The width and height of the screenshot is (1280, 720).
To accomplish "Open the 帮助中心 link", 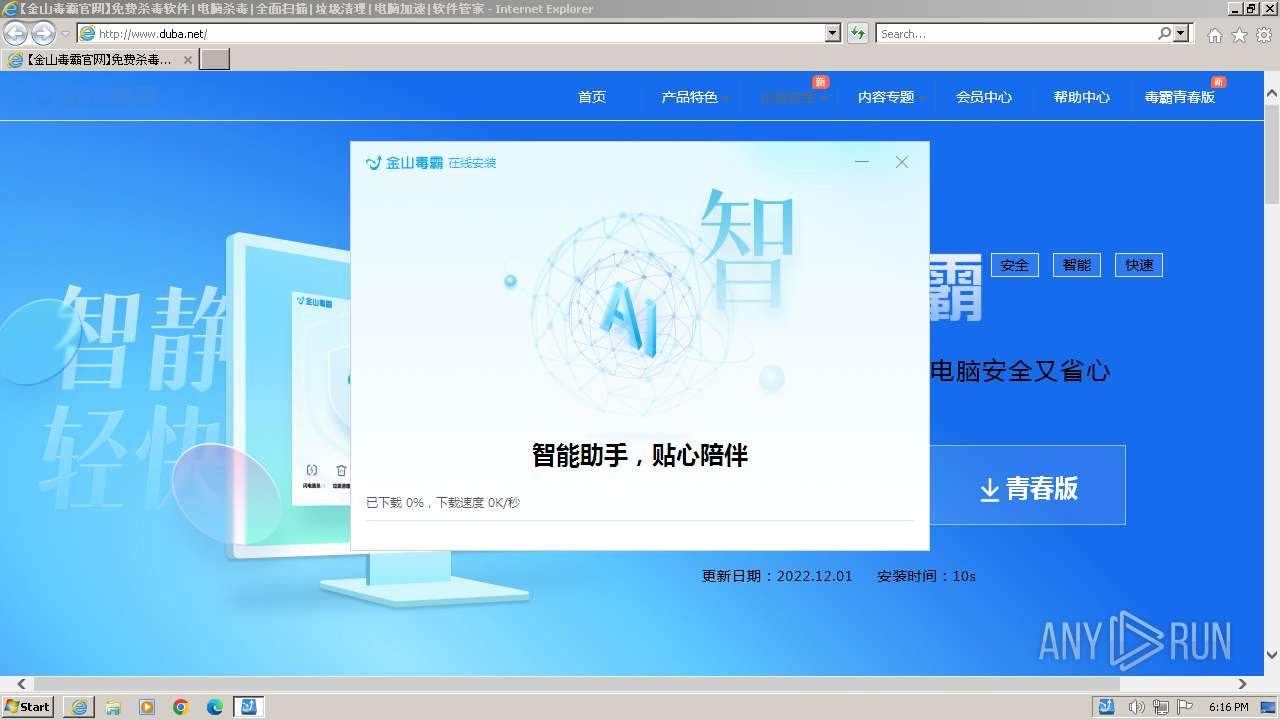I will (1082, 97).
